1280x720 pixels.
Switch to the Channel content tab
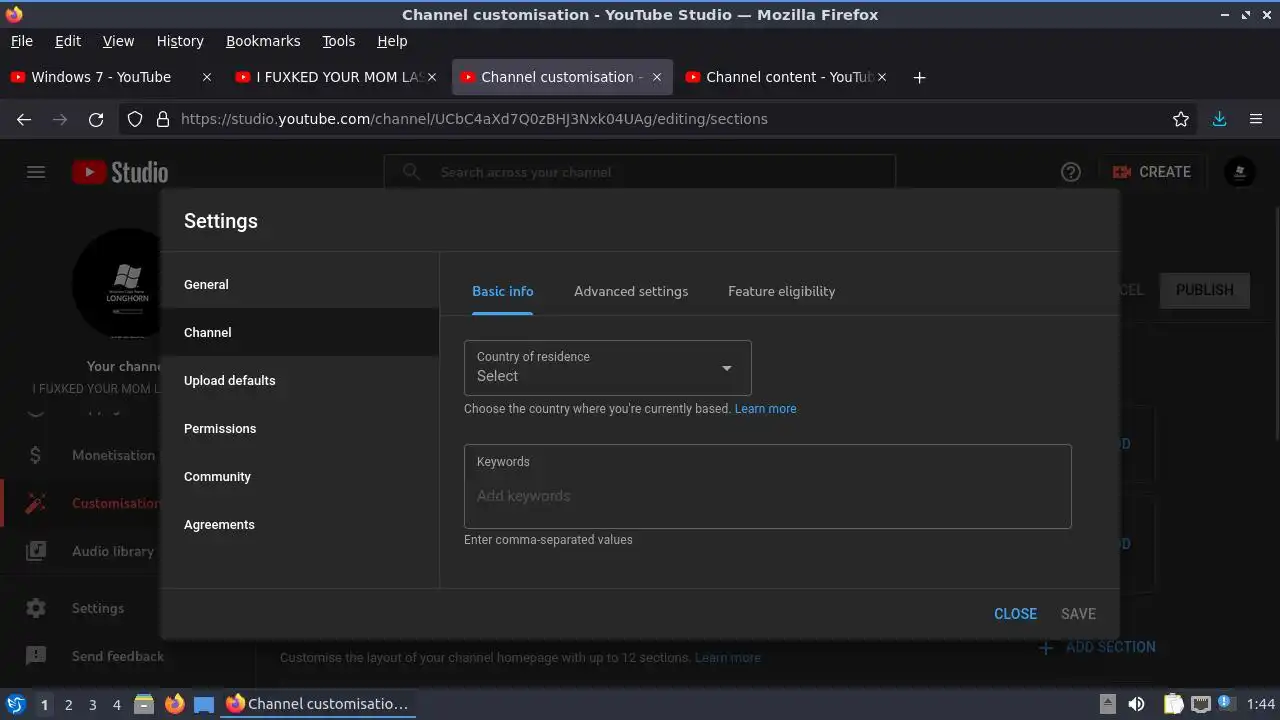(790, 77)
